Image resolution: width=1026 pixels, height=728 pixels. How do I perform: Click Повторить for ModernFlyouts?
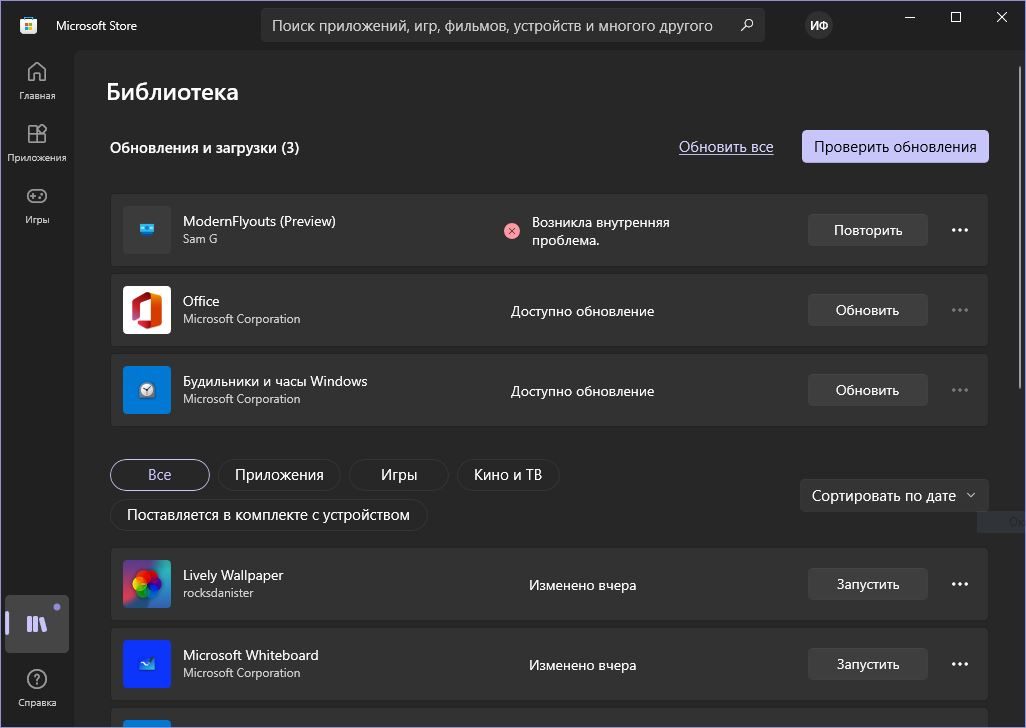868,230
